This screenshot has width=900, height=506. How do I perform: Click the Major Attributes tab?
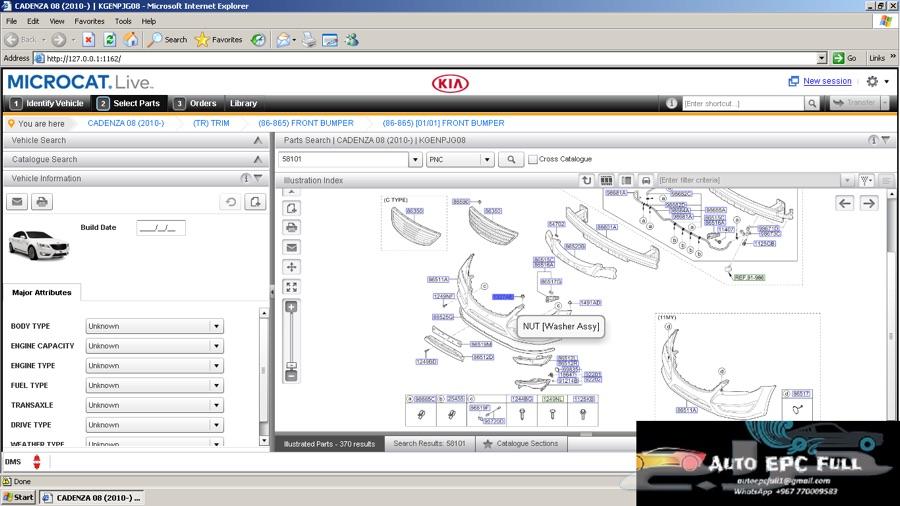(x=42, y=293)
